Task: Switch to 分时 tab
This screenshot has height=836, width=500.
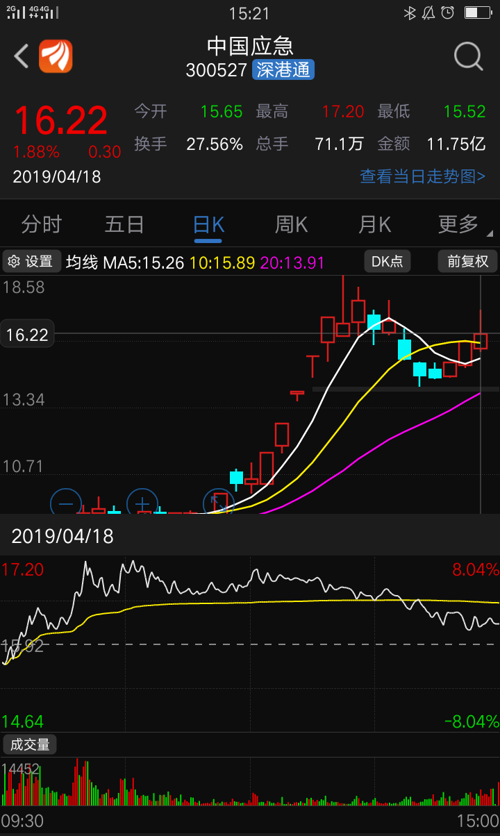Action: (42, 224)
